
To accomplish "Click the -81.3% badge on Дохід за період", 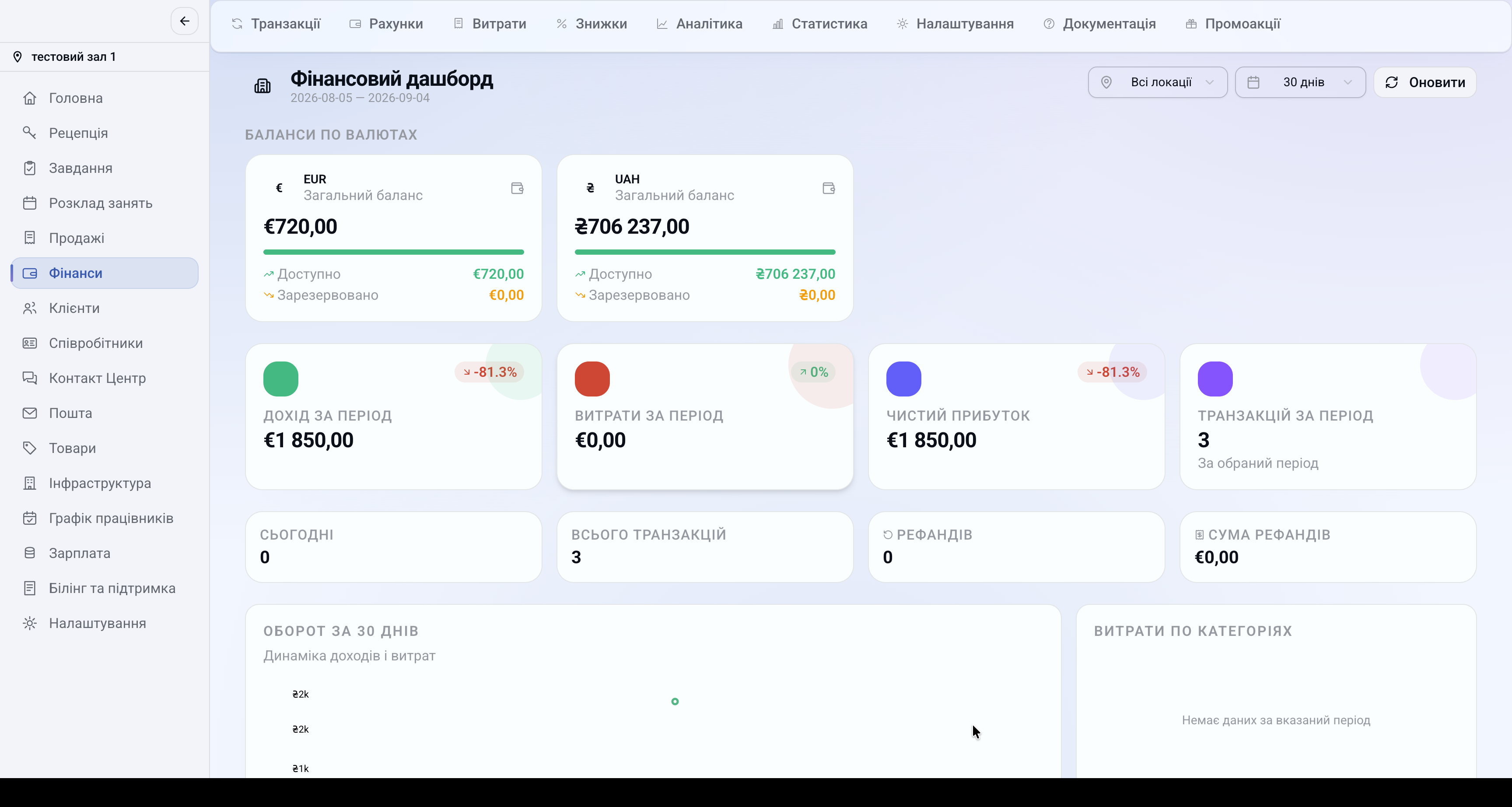I will [490, 372].
